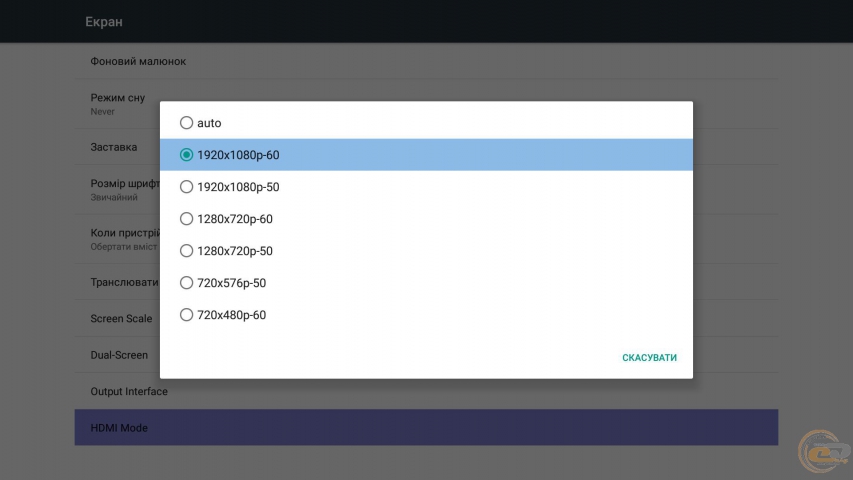Select the 720x480p-60 option
The height and width of the screenshot is (480, 853).
tap(186, 315)
